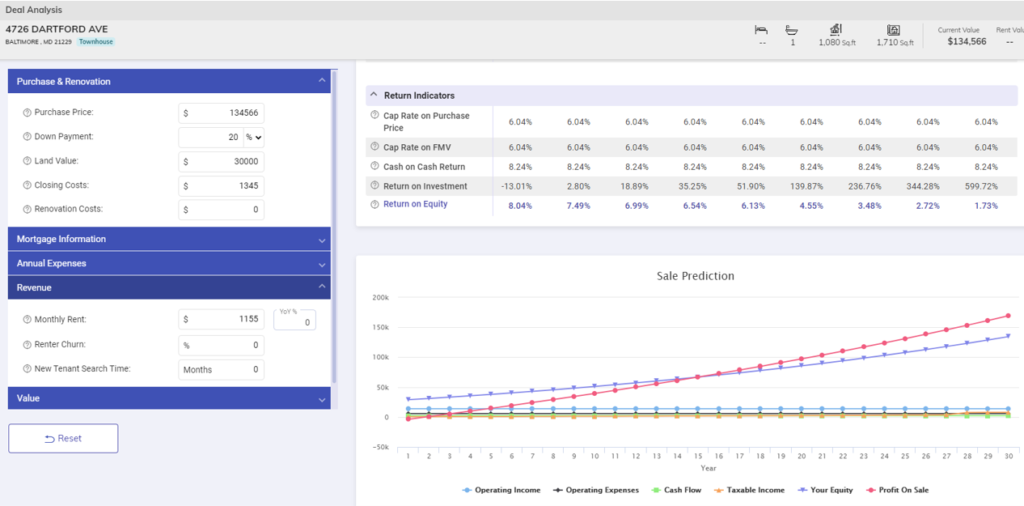
Task: Click the Renovation Costs input field
Action: tap(221, 210)
